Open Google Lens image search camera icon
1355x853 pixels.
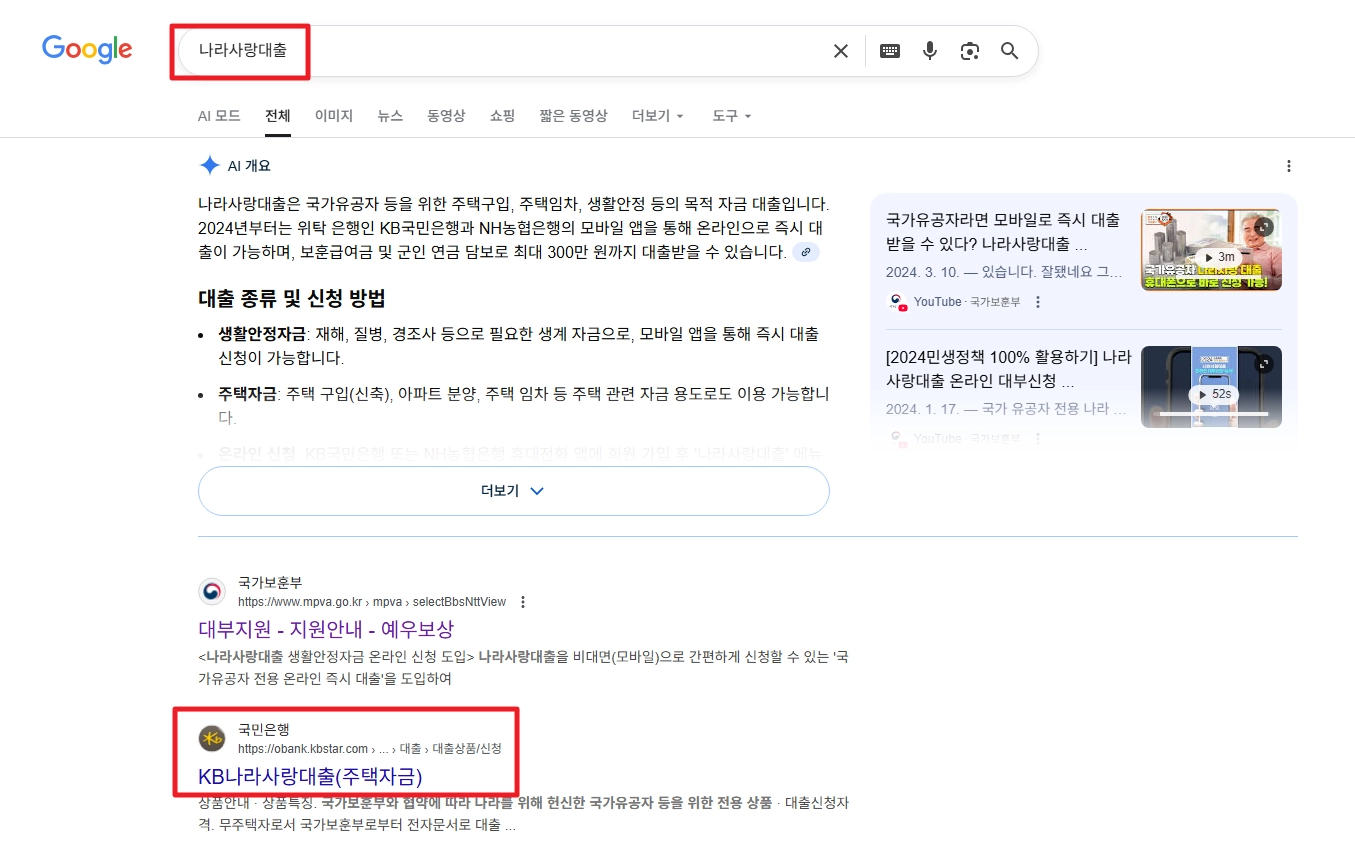(970, 50)
